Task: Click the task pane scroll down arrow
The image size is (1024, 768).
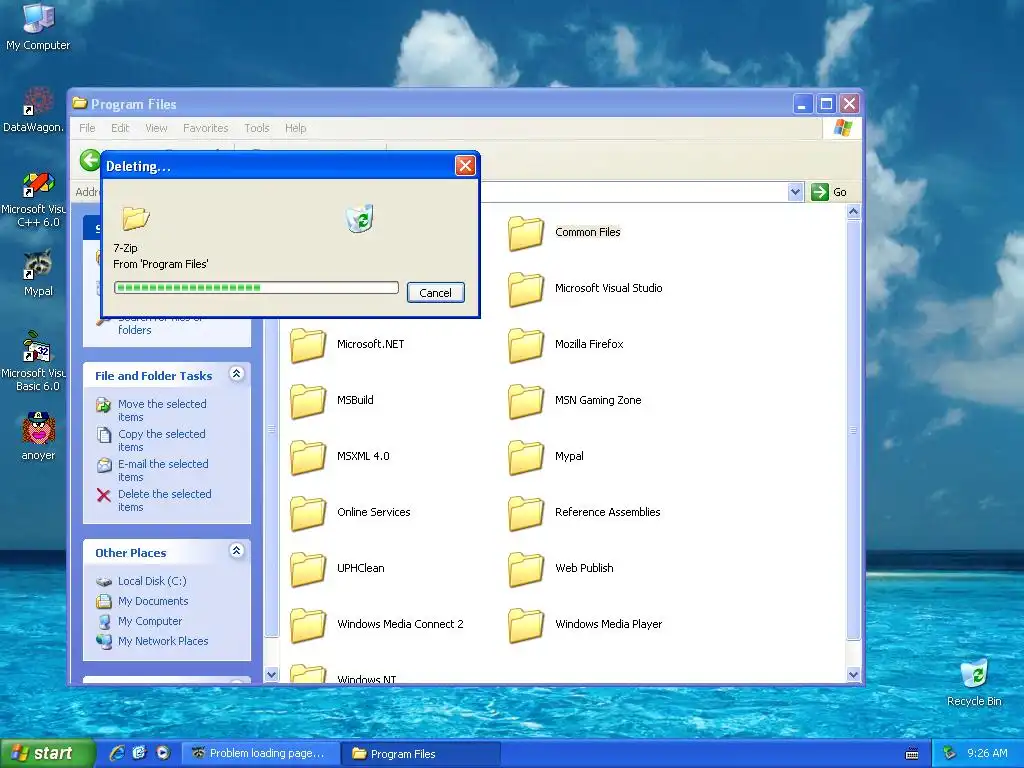Action: click(272, 675)
